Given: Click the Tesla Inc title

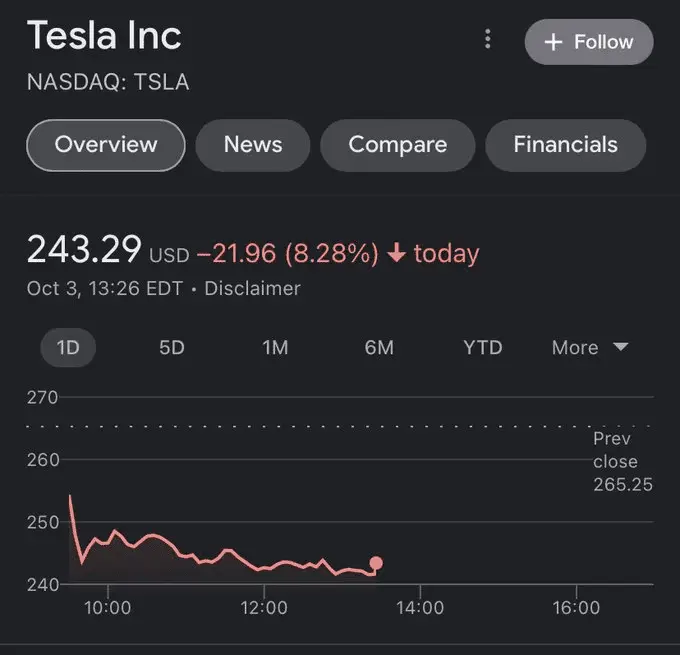Looking at the screenshot, I should click(x=104, y=36).
